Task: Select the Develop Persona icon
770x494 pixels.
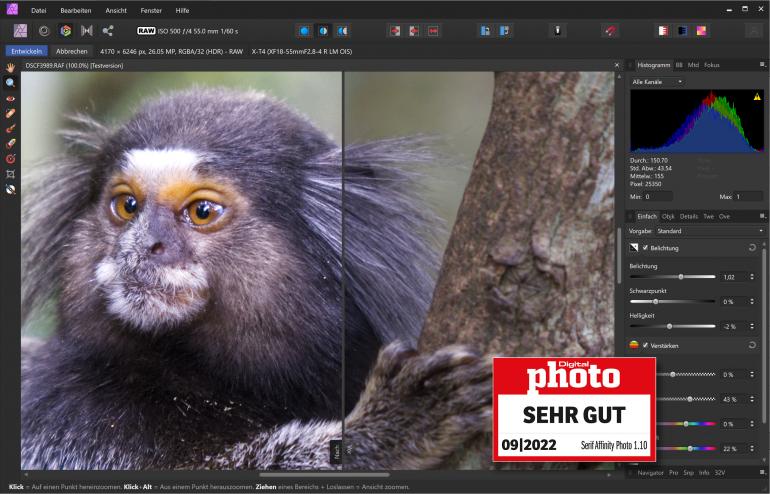Action: coord(65,31)
